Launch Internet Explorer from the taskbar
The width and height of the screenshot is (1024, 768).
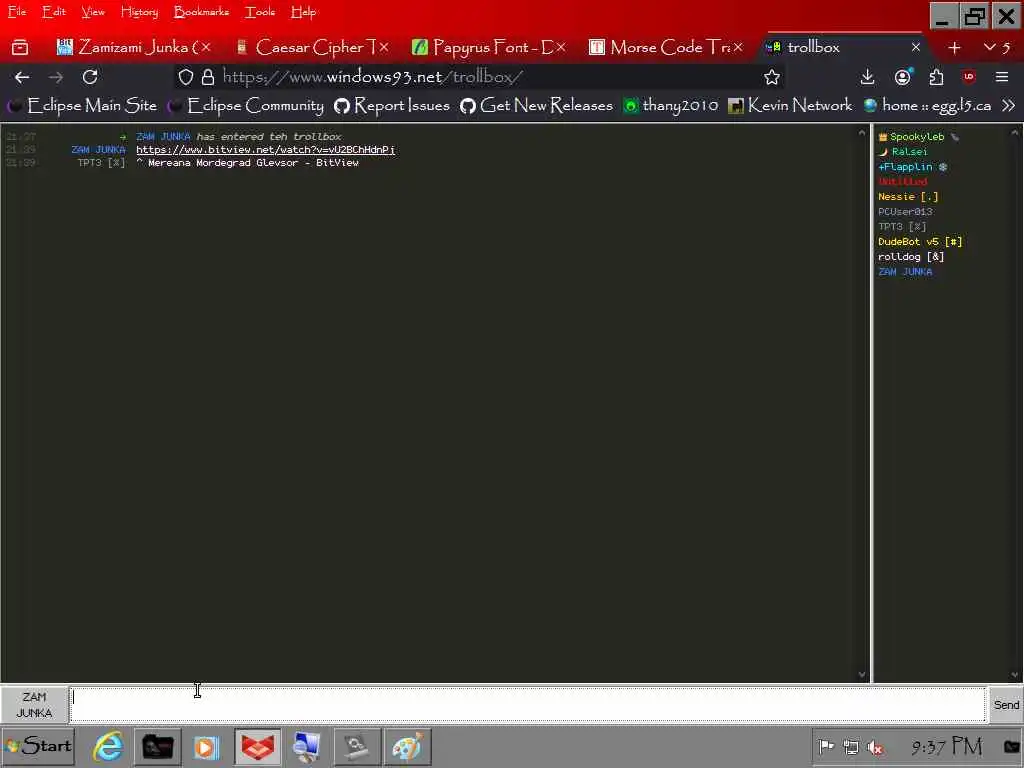click(x=108, y=746)
